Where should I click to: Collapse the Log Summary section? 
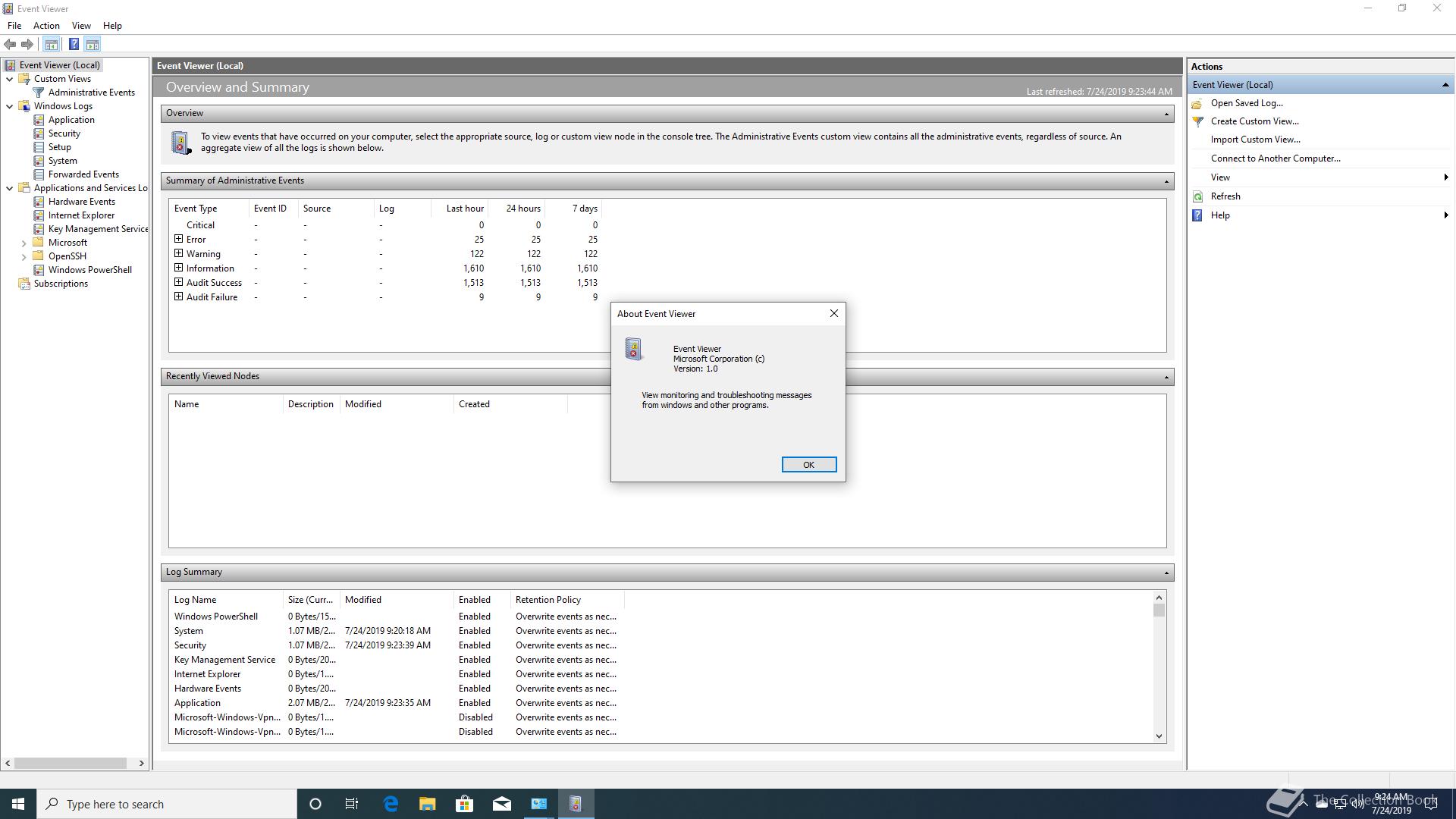click(1166, 573)
